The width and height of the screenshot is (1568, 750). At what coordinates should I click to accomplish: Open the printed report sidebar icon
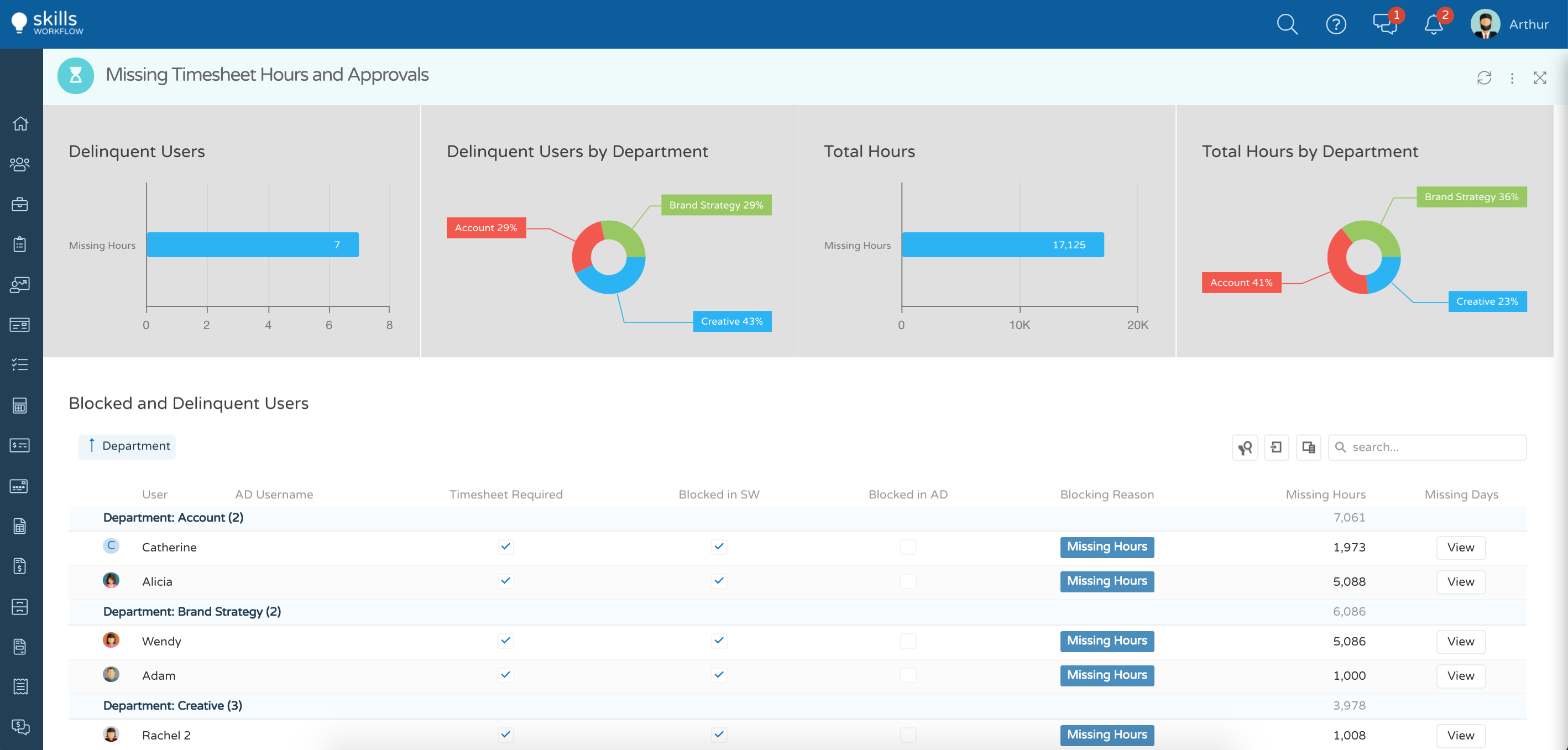coord(20,647)
